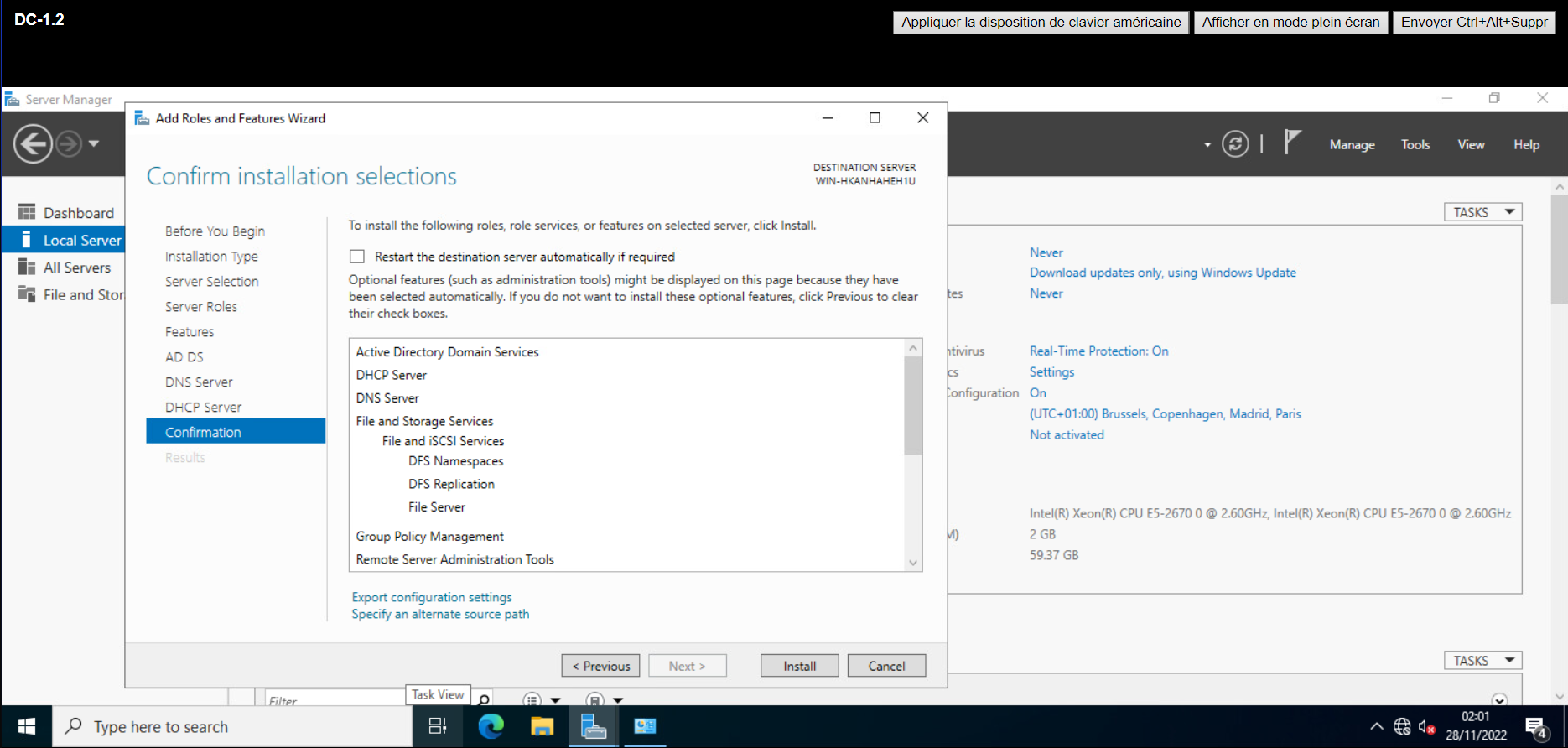
Task: Select Group Policy Management entry
Action: point(429,537)
